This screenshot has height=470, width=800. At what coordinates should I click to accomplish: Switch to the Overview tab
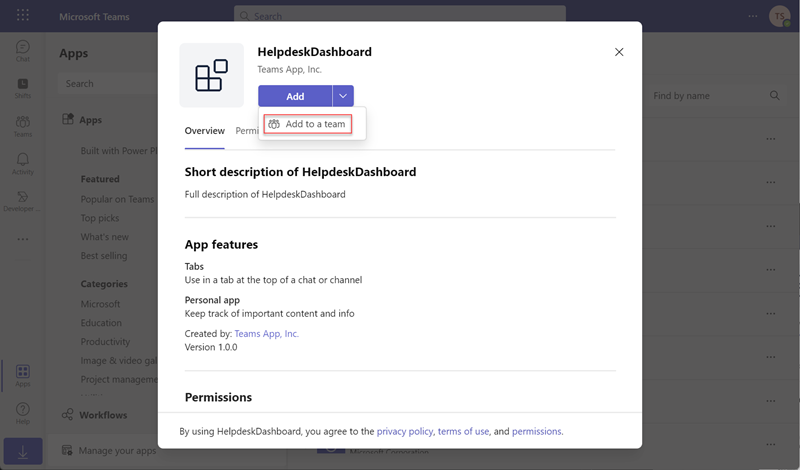click(x=205, y=131)
